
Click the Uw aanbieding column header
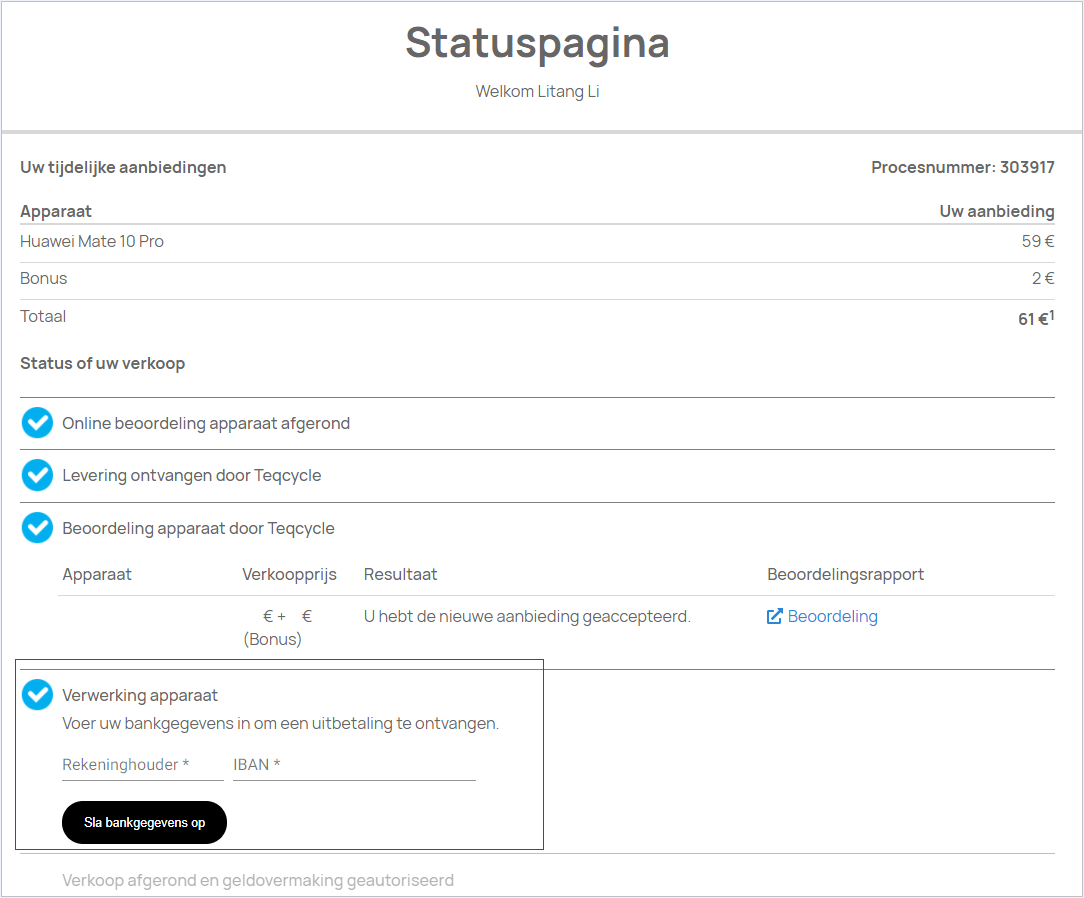[997, 212]
